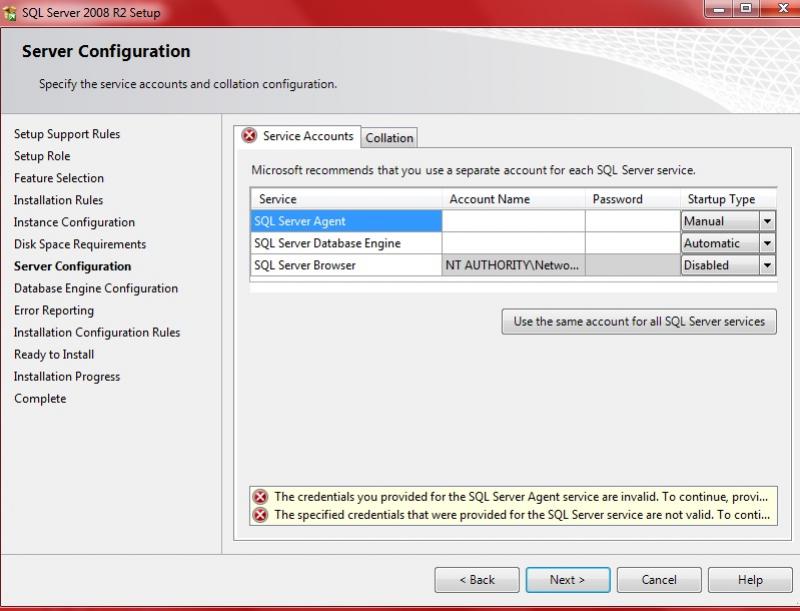Click the 'specified credentials... not valid' error message
This screenshot has width=800, height=611.
pyautogui.click(x=522, y=515)
